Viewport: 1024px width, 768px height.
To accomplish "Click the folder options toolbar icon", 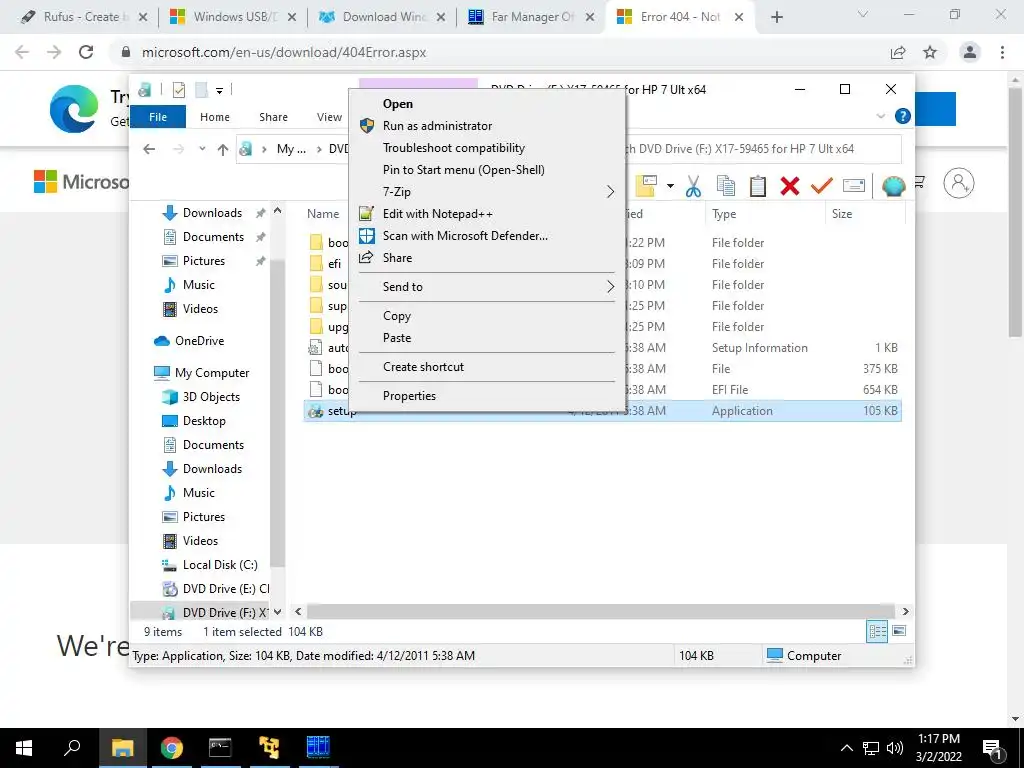I will pyautogui.click(x=646, y=186).
